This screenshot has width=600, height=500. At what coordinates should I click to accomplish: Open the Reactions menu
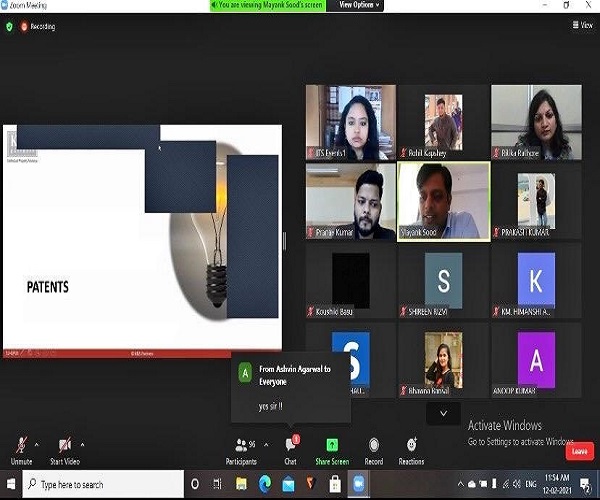411,451
